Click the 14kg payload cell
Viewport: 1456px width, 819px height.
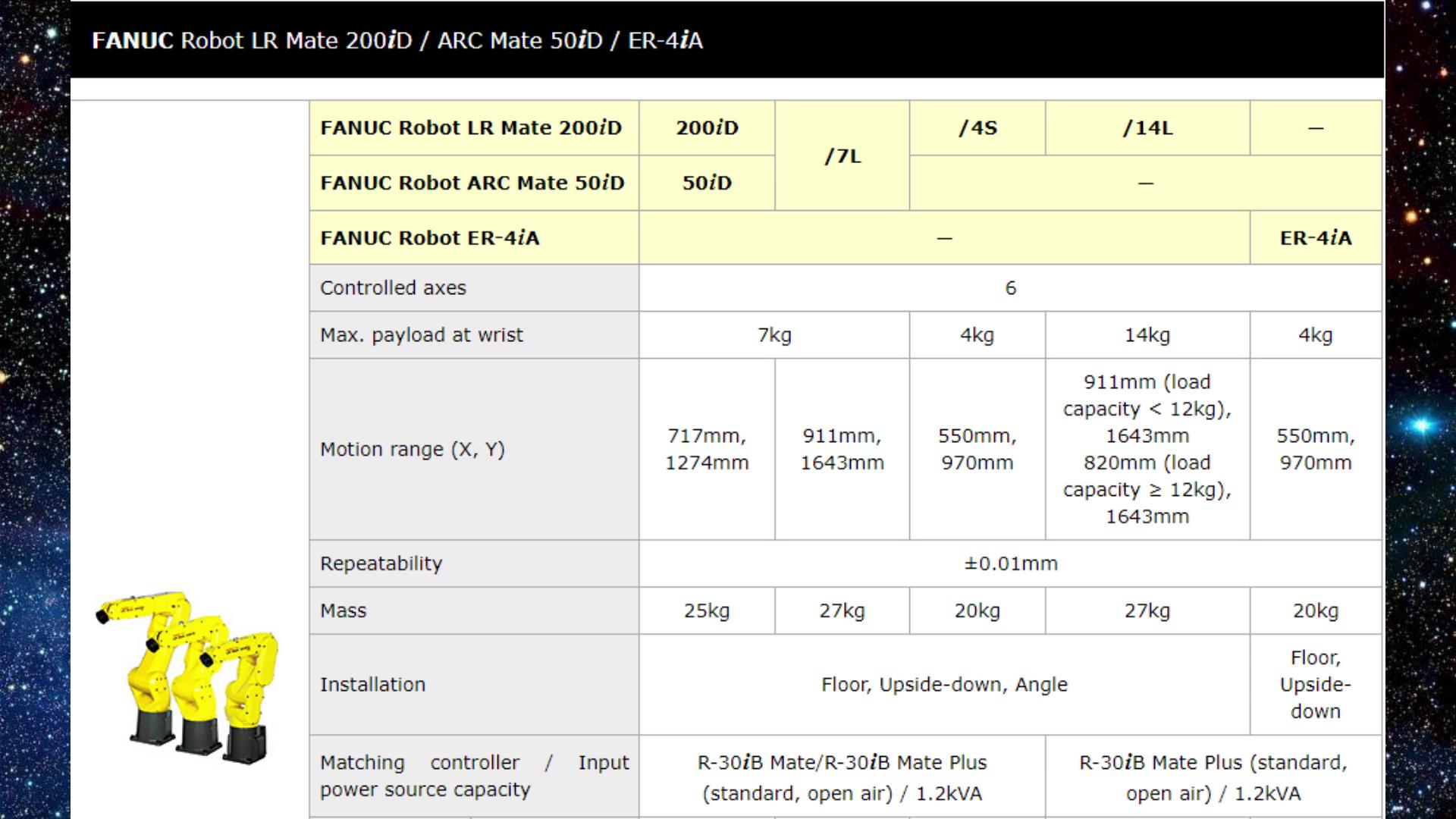[1147, 335]
